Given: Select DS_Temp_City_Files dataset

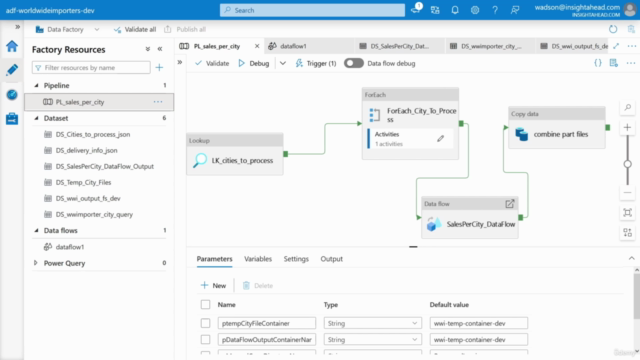Looking at the screenshot, I should (83, 182).
